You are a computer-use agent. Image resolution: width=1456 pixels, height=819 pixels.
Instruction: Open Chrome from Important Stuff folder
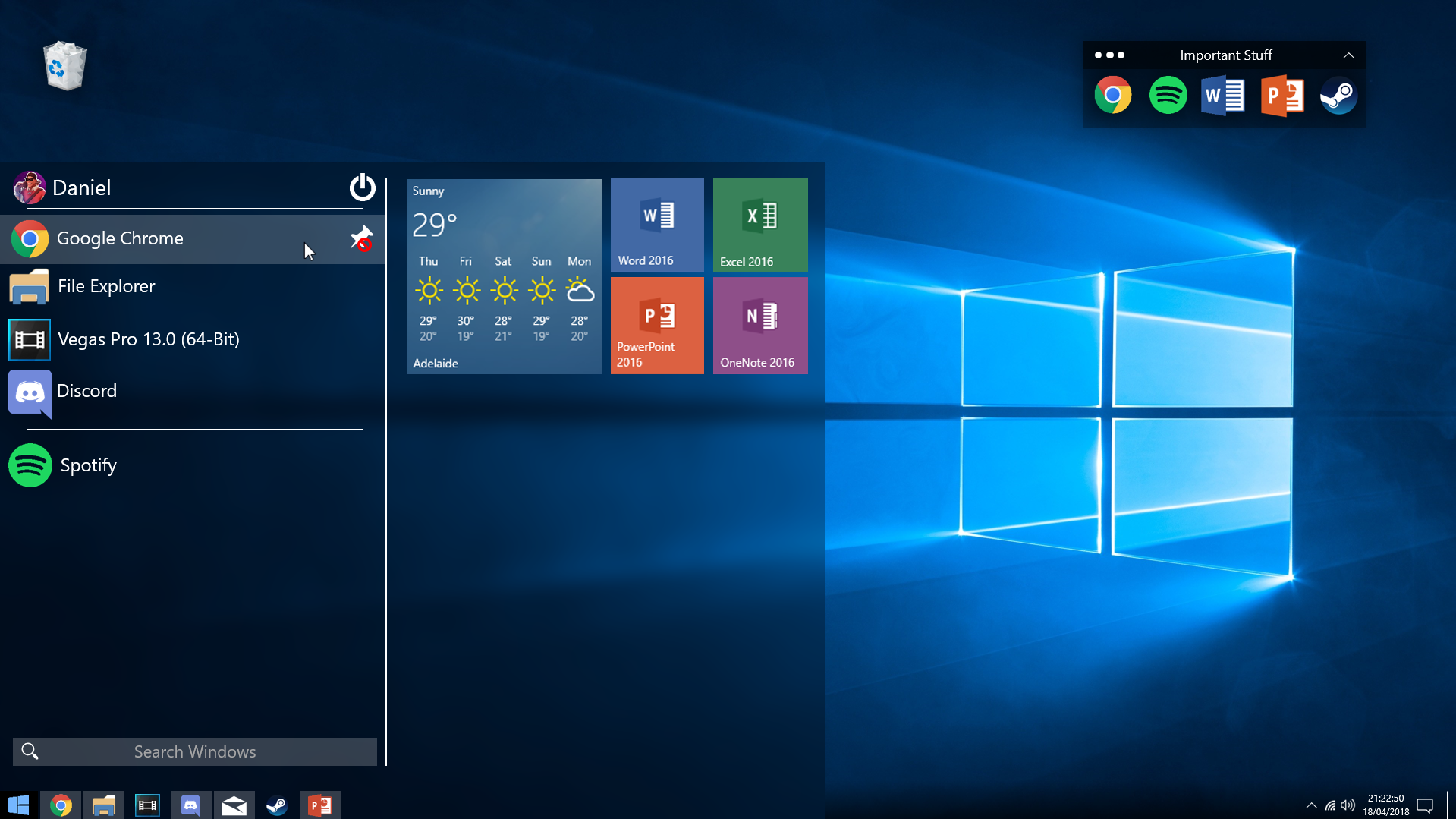[x=1112, y=96]
